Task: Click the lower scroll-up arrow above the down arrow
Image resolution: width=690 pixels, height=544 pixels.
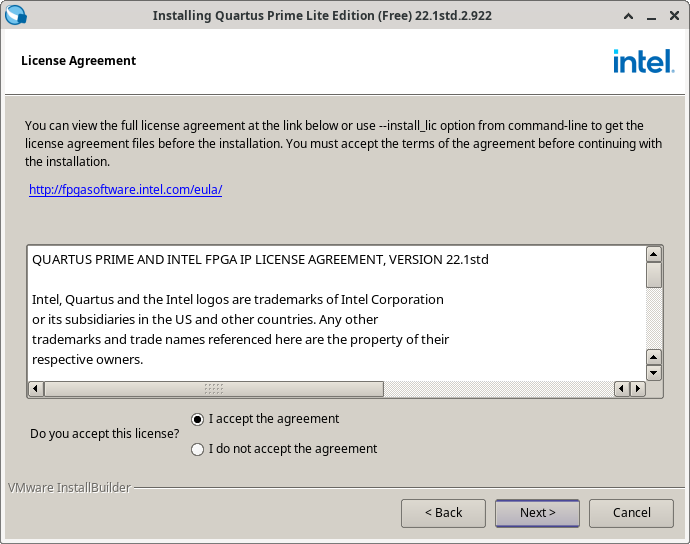Action: click(654, 357)
